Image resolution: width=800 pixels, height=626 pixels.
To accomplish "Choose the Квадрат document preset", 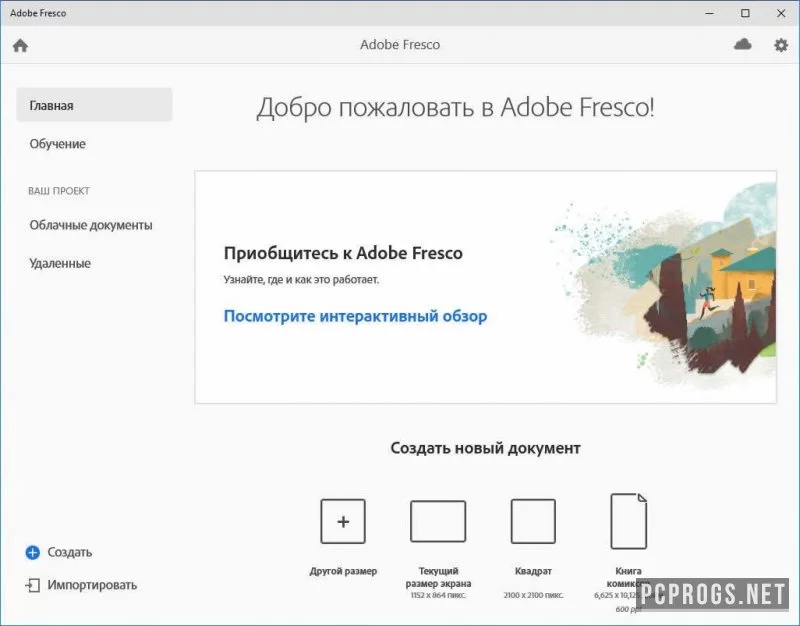I will click(533, 521).
